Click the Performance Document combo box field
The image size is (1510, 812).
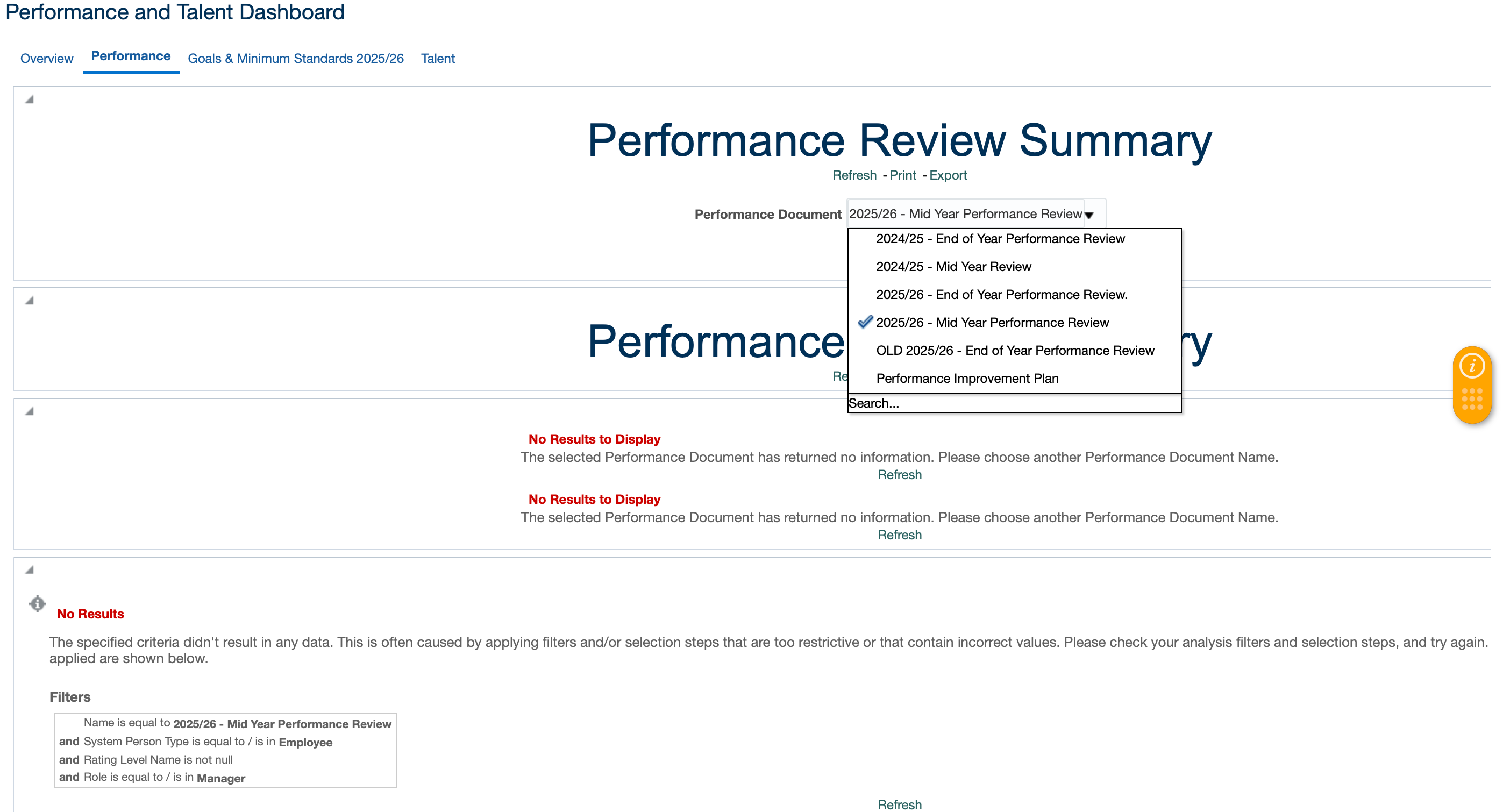point(965,215)
